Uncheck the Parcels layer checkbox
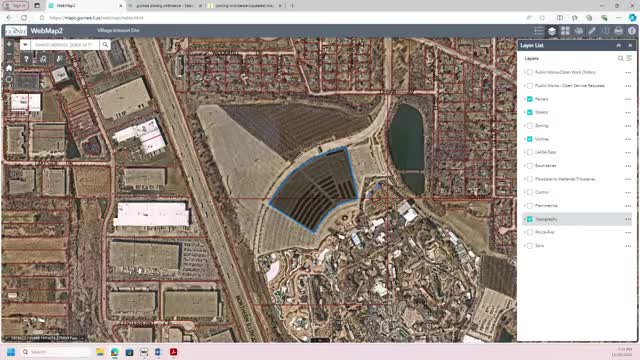This screenshot has width=640, height=360. [530, 99]
